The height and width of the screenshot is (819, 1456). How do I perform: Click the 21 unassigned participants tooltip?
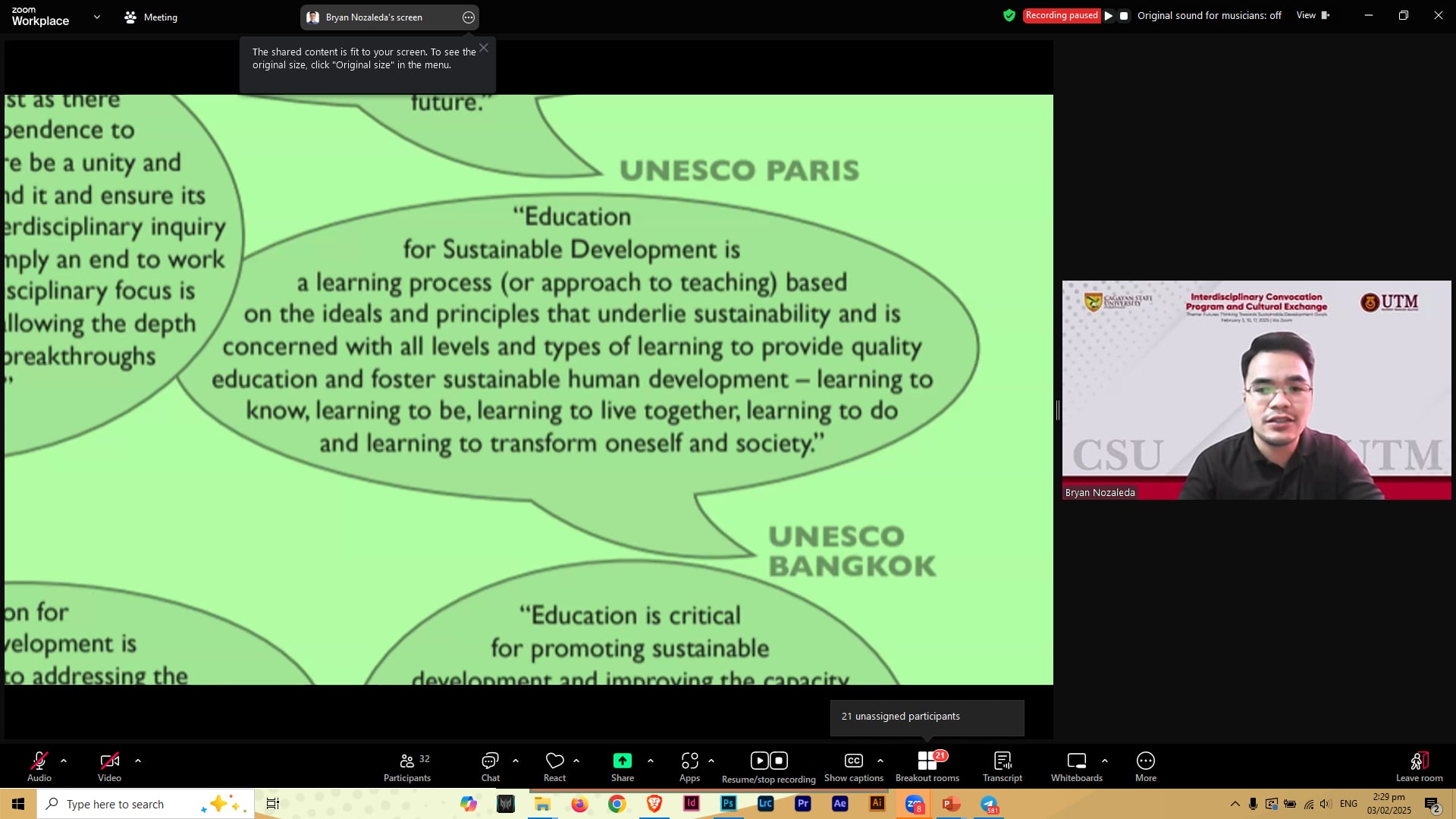pyautogui.click(x=927, y=717)
